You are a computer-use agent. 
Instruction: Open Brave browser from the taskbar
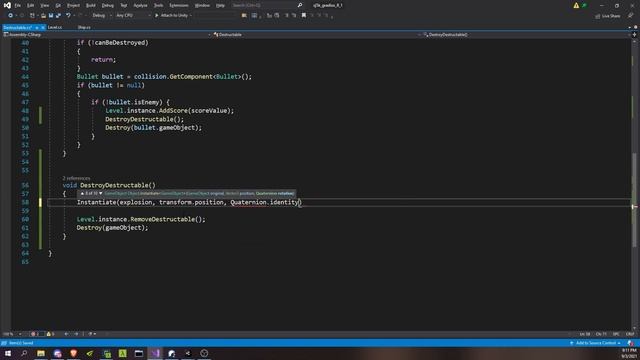(x=73, y=353)
